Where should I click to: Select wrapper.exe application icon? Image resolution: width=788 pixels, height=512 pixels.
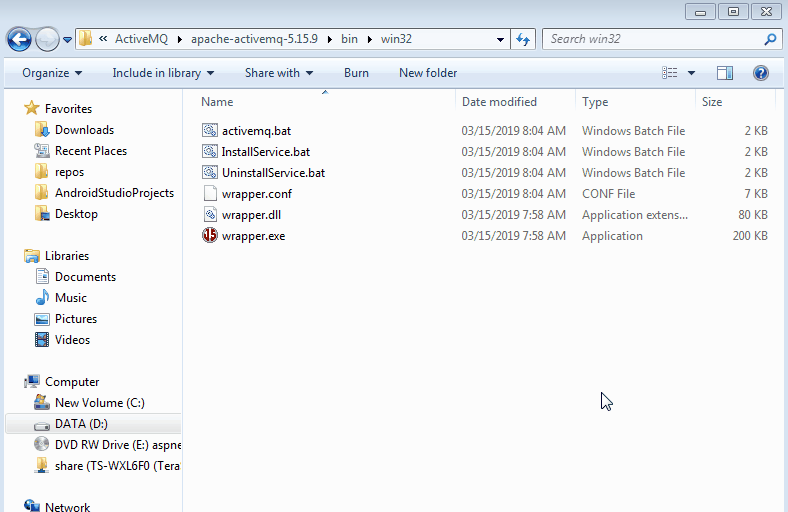point(210,235)
